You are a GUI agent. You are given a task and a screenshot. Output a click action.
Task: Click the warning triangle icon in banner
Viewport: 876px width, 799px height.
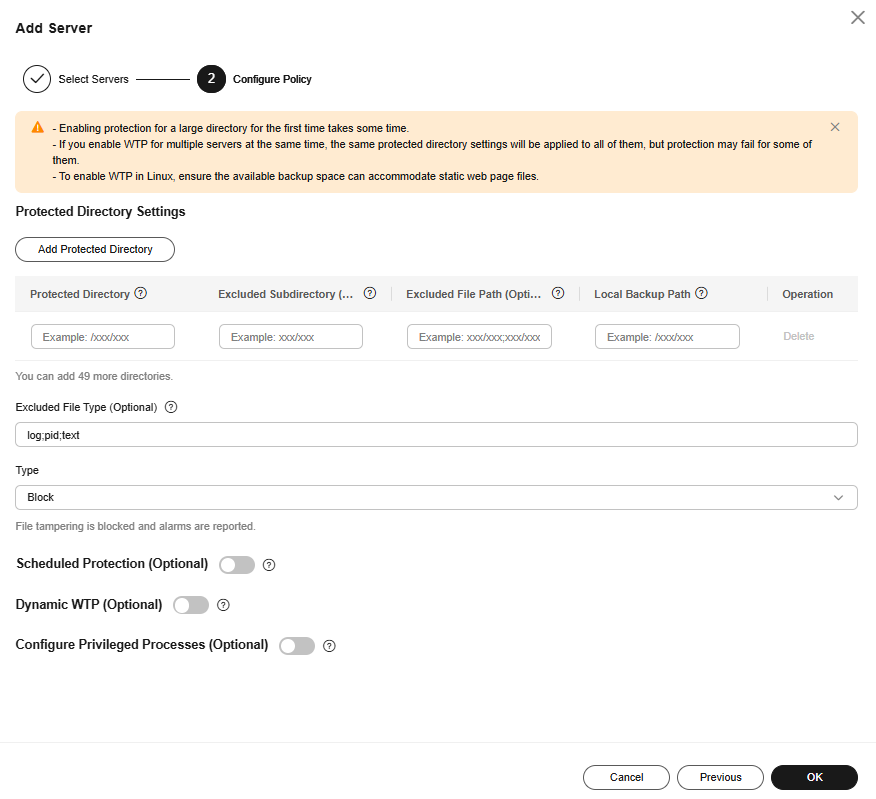(37, 127)
